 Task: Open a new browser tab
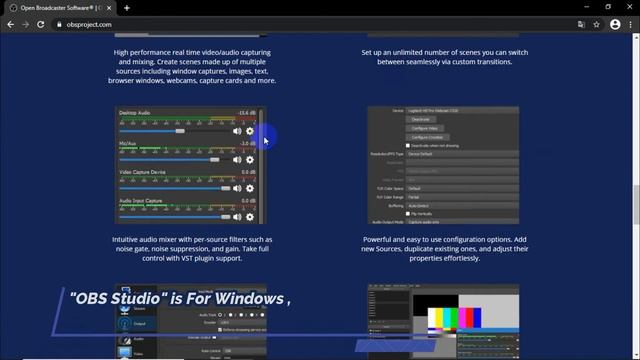(127, 8)
